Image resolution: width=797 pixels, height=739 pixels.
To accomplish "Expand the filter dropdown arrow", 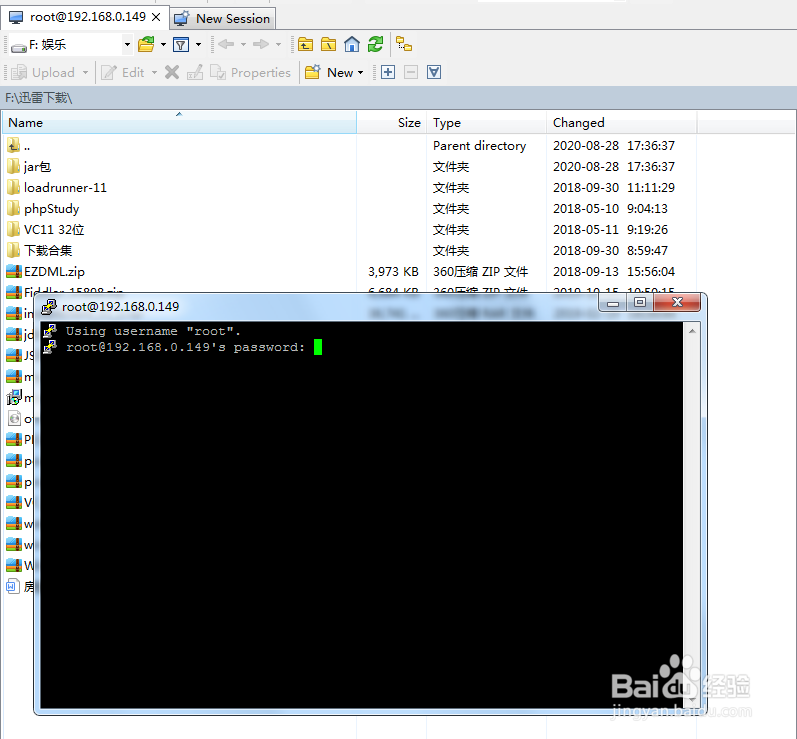I will pos(198,45).
